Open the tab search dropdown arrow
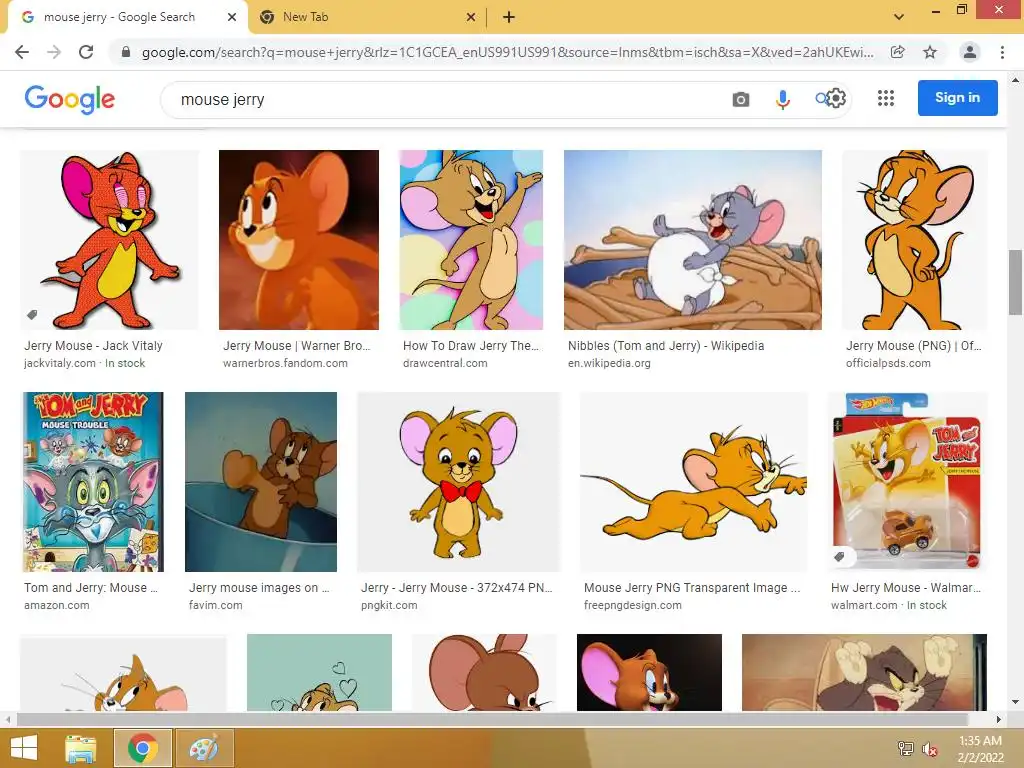This screenshot has height=768, width=1024. click(x=899, y=17)
